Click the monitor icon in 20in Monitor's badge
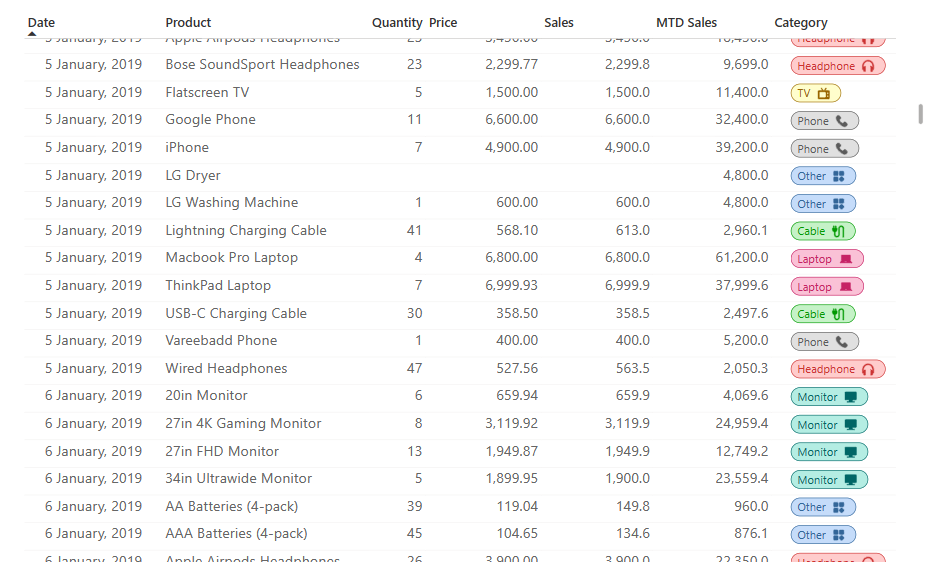This screenshot has width=942, height=570. click(851, 397)
